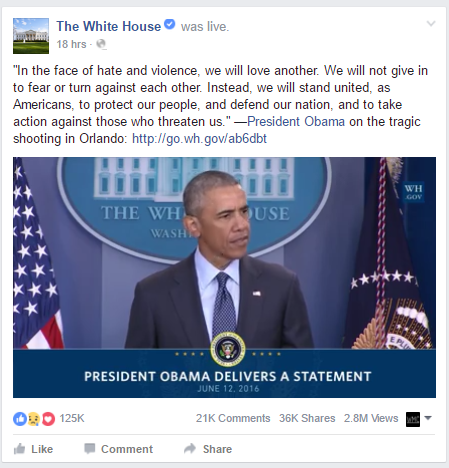The image size is (449, 468).
Task: Click the blue verified badge icon
Action: pyautogui.click(x=170, y=24)
